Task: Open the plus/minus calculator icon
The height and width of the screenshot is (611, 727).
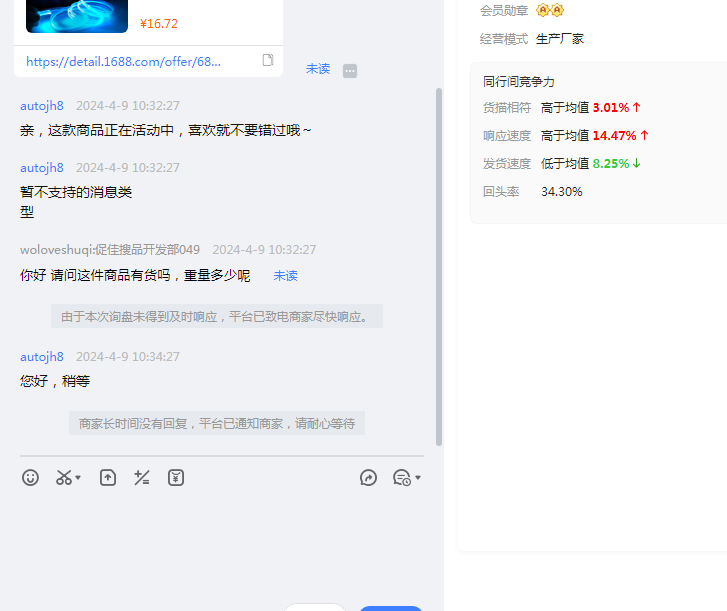Action: coord(141,477)
